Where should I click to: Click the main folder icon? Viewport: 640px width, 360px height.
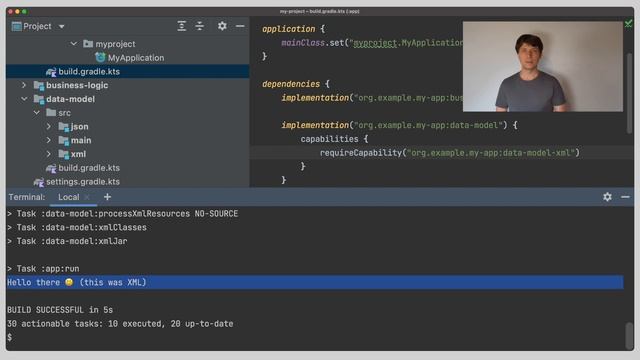point(63,140)
